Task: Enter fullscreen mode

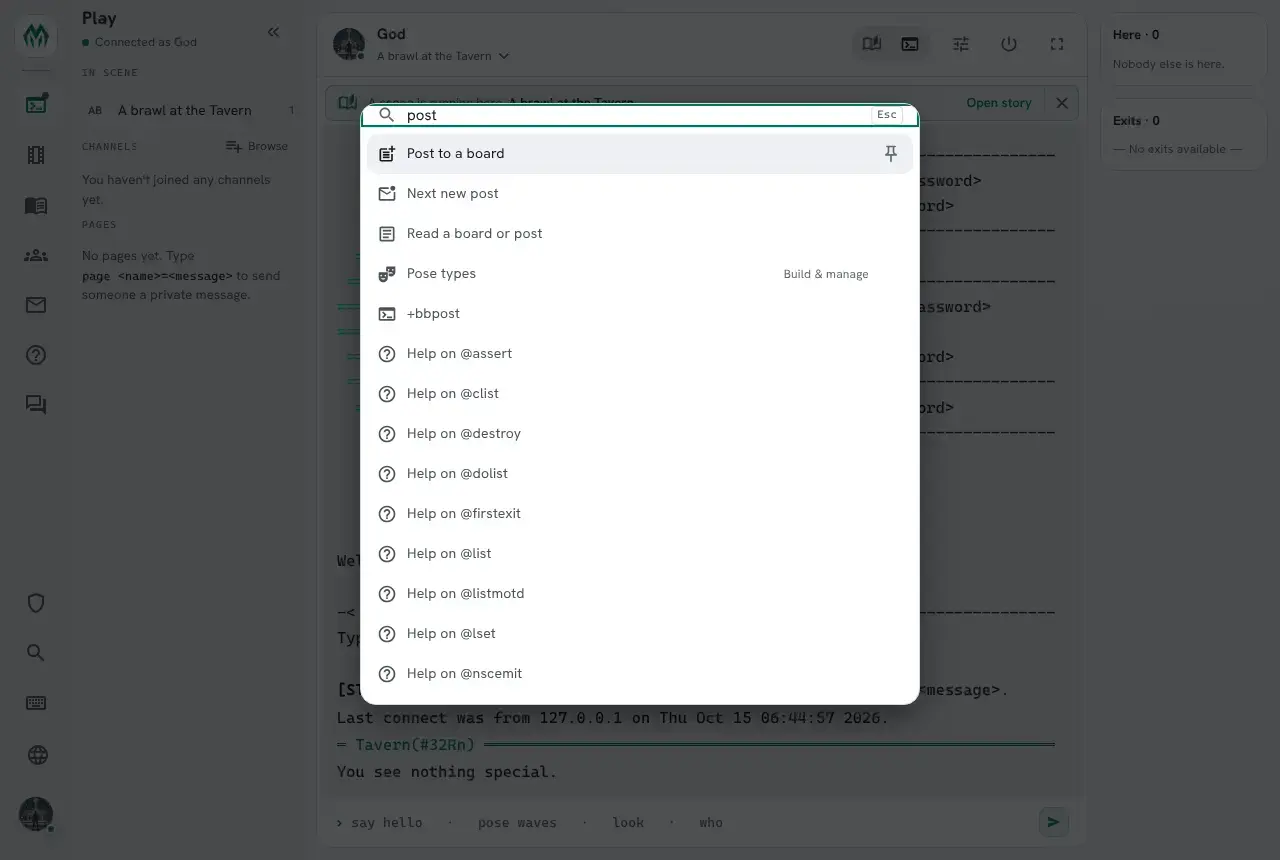Action: point(1057,44)
